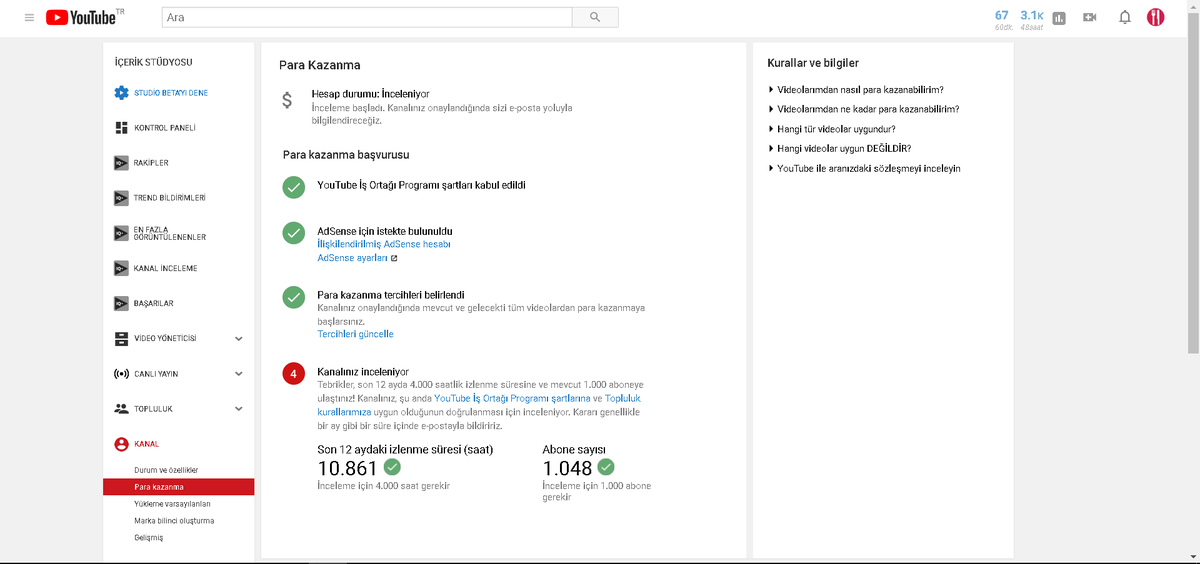Click the Canlı Yayın broadcast icon
The height and width of the screenshot is (564, 1200).
click(121, 373)
